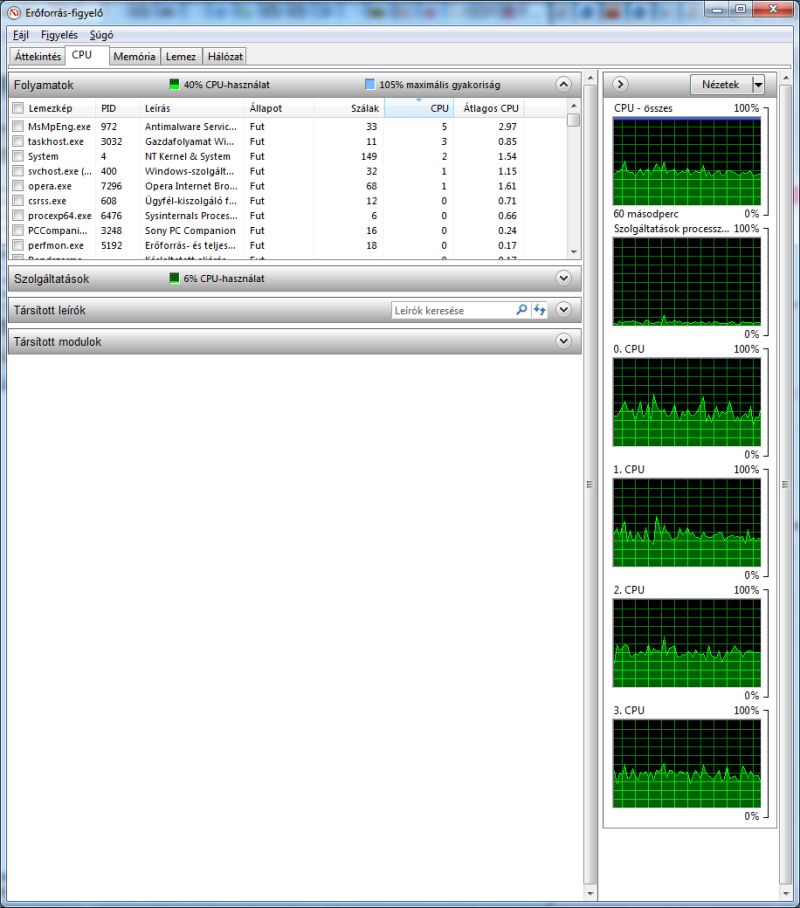Click the refresh icon beside the descriptor search box
The width and height of the screenshot is (800, 908).
coord(539,311)
